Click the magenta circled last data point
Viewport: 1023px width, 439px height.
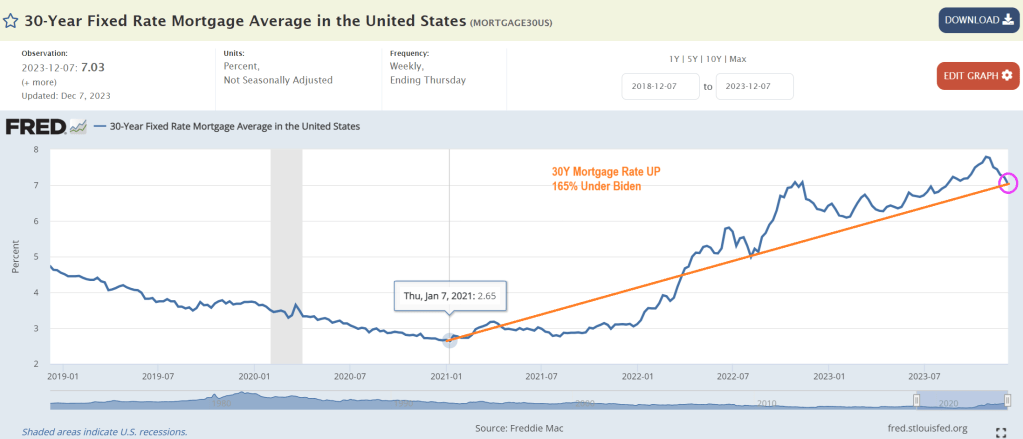pos(1007,182)
